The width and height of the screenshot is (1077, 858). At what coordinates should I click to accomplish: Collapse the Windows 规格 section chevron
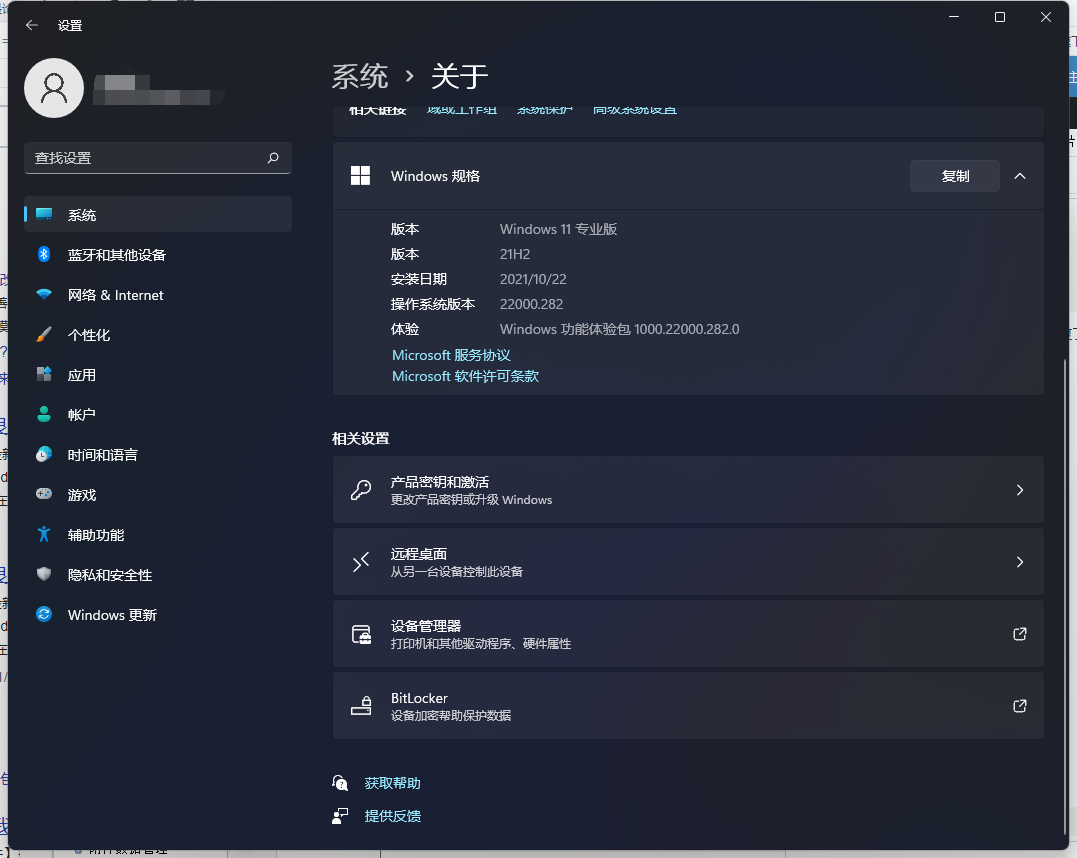tap(1020, 177)
